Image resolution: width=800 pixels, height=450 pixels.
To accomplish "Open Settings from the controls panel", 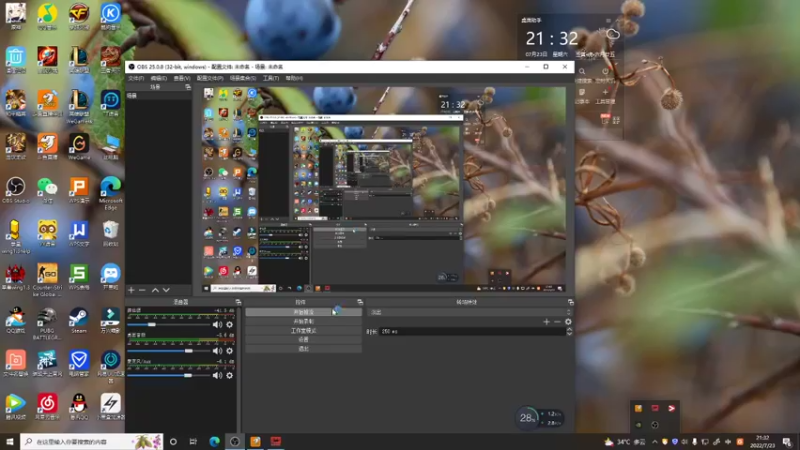I will pos(304,340).
